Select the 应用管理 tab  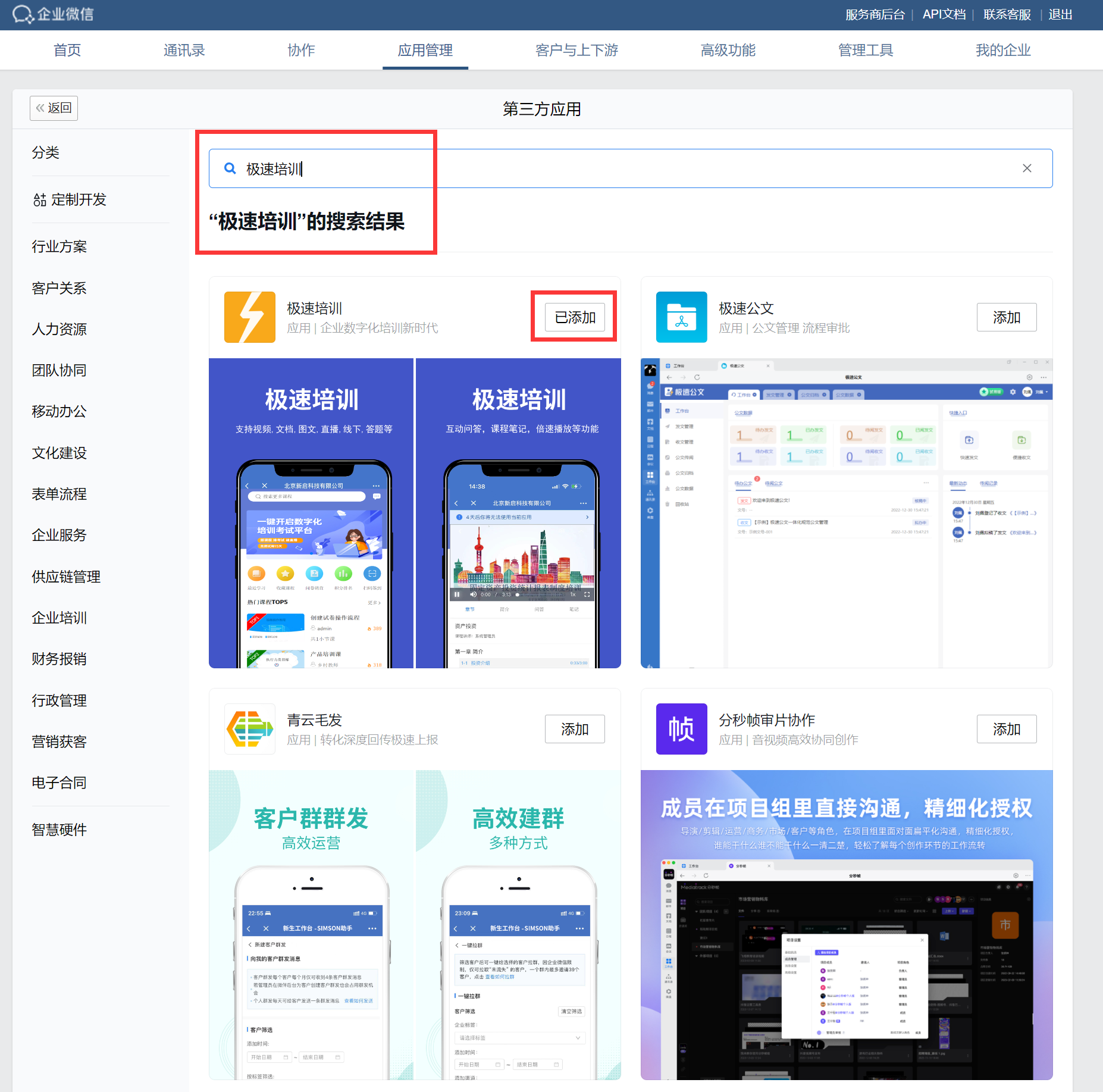[425, 50]
